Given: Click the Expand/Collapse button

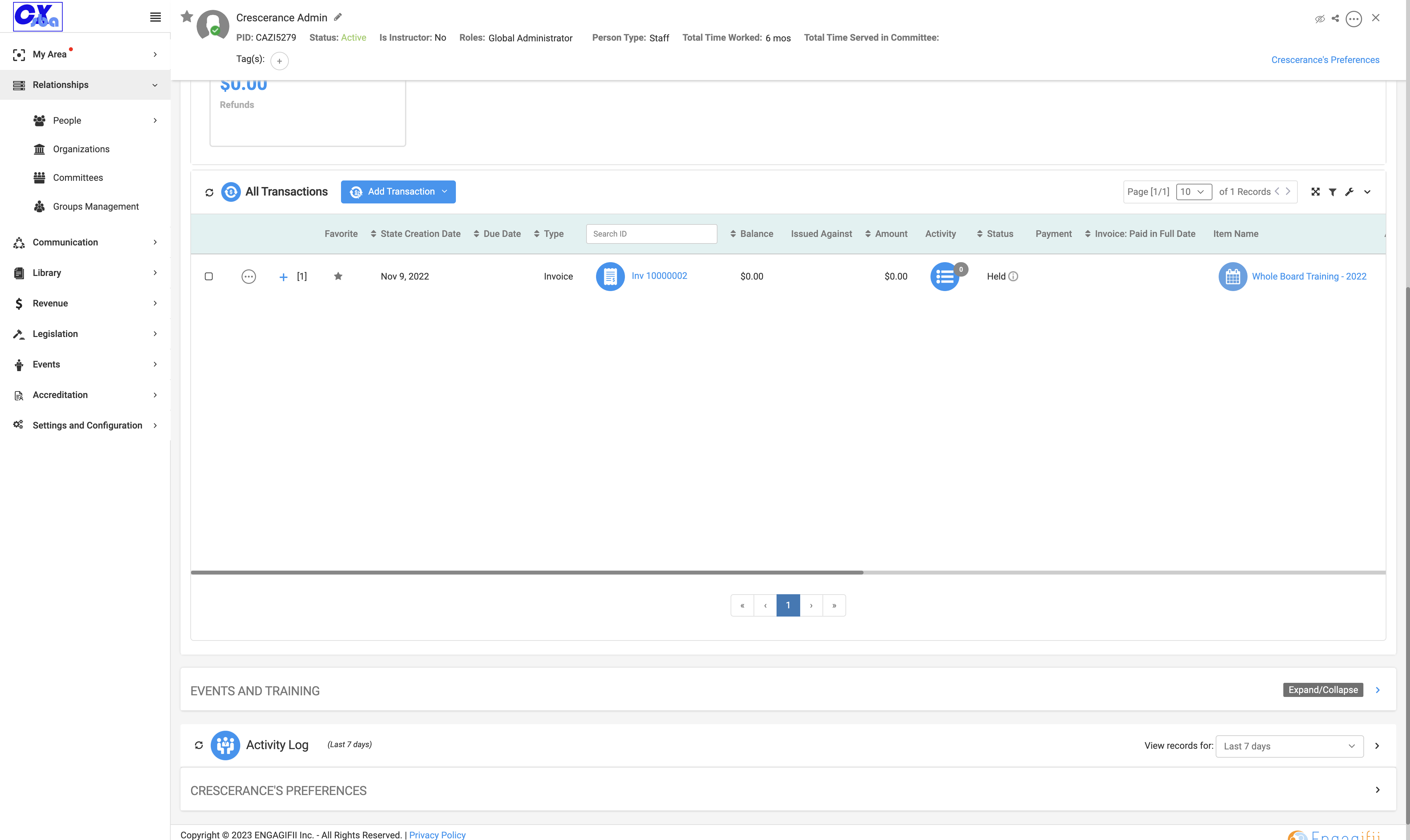Looking at the screenshot, I should coord(1323,690).
